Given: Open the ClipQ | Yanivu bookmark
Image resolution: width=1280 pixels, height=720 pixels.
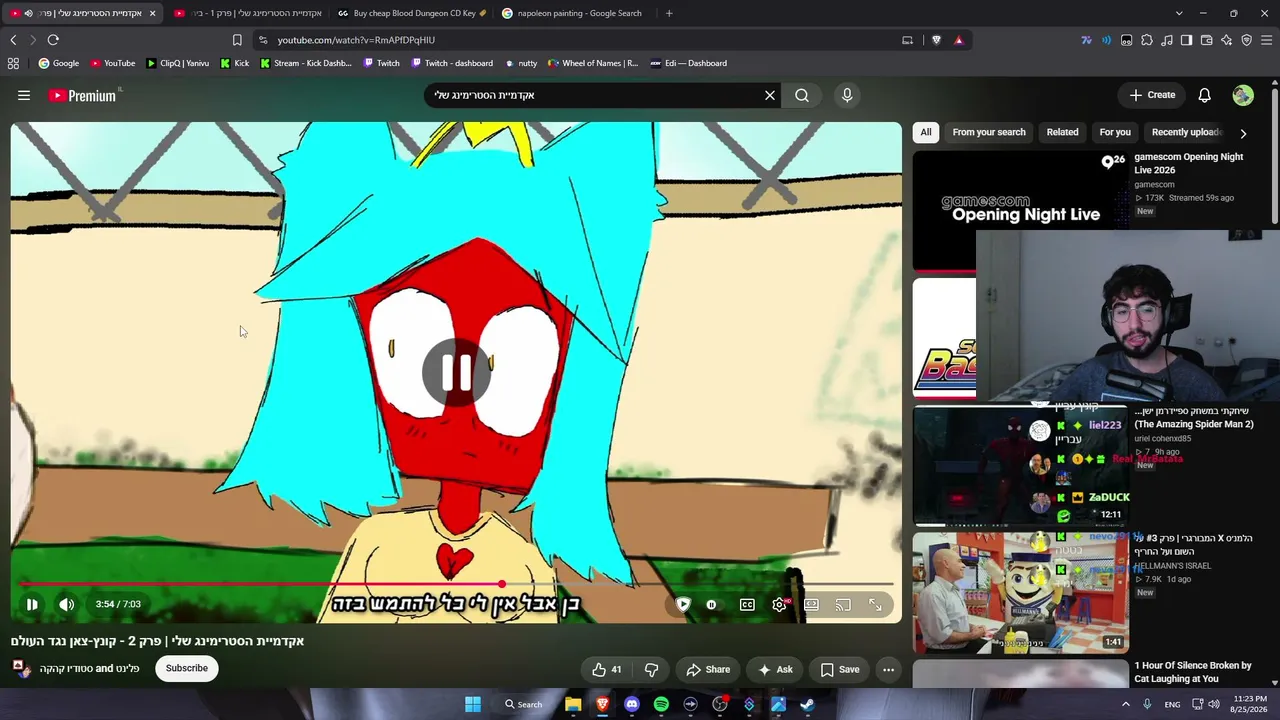Looking at the screenshot, I should click(x=178, y=63).
